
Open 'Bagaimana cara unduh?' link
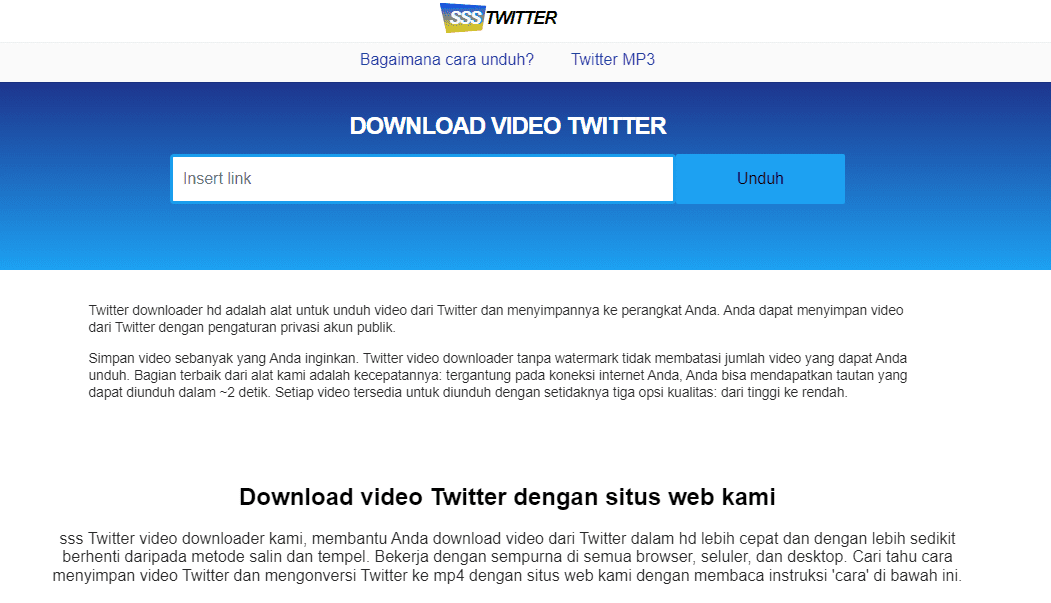pos(446,60)
